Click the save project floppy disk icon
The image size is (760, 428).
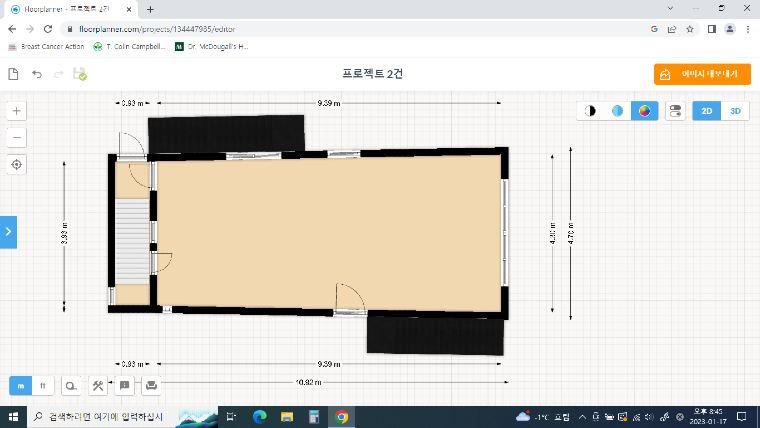(79, 74)
